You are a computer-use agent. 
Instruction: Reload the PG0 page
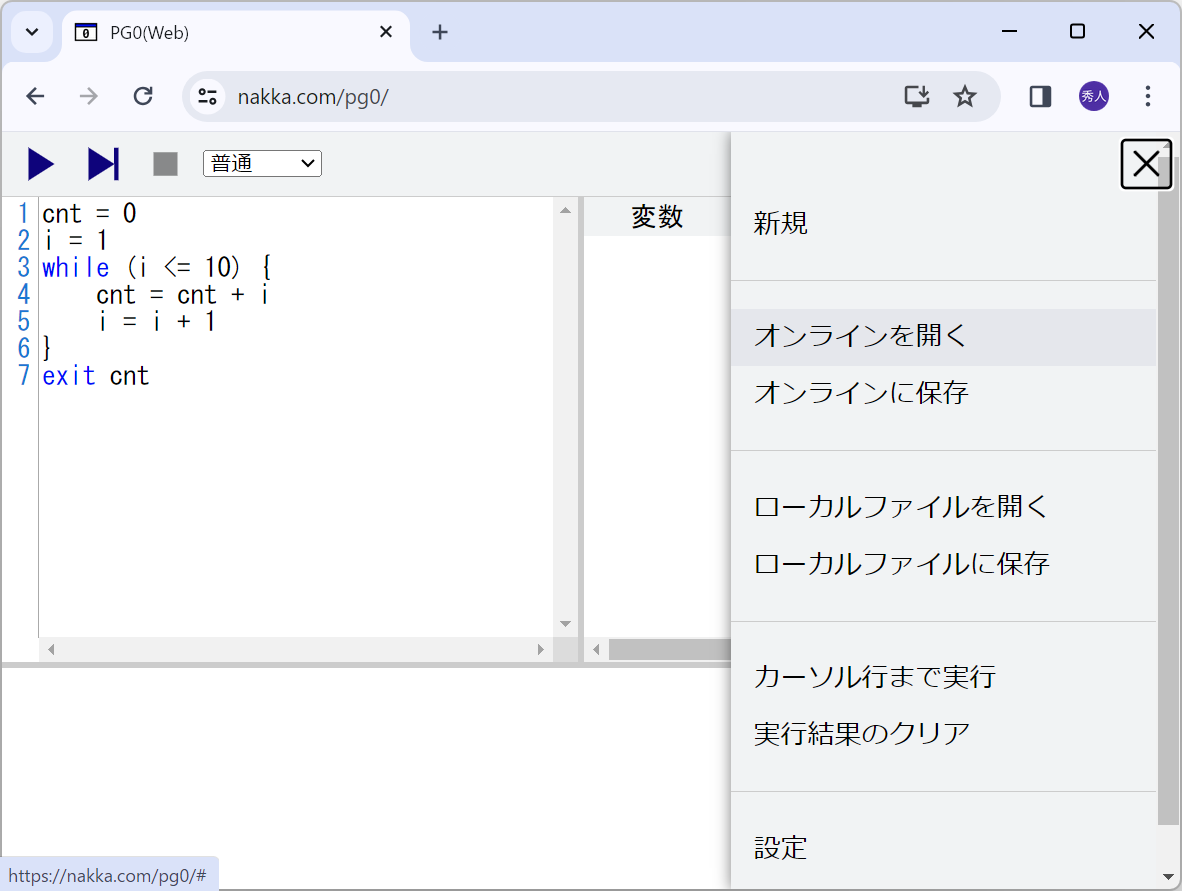(x=143, y=96)
